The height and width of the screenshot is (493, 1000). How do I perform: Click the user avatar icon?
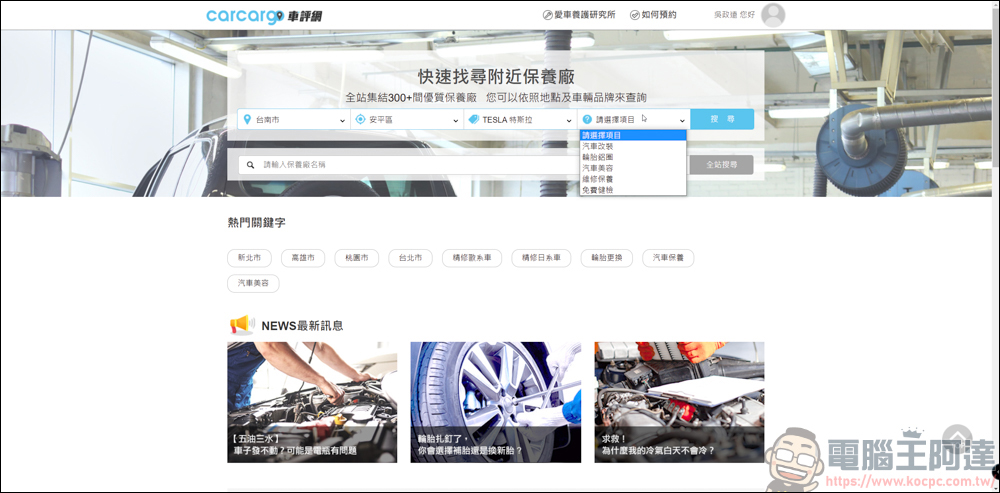773,15
